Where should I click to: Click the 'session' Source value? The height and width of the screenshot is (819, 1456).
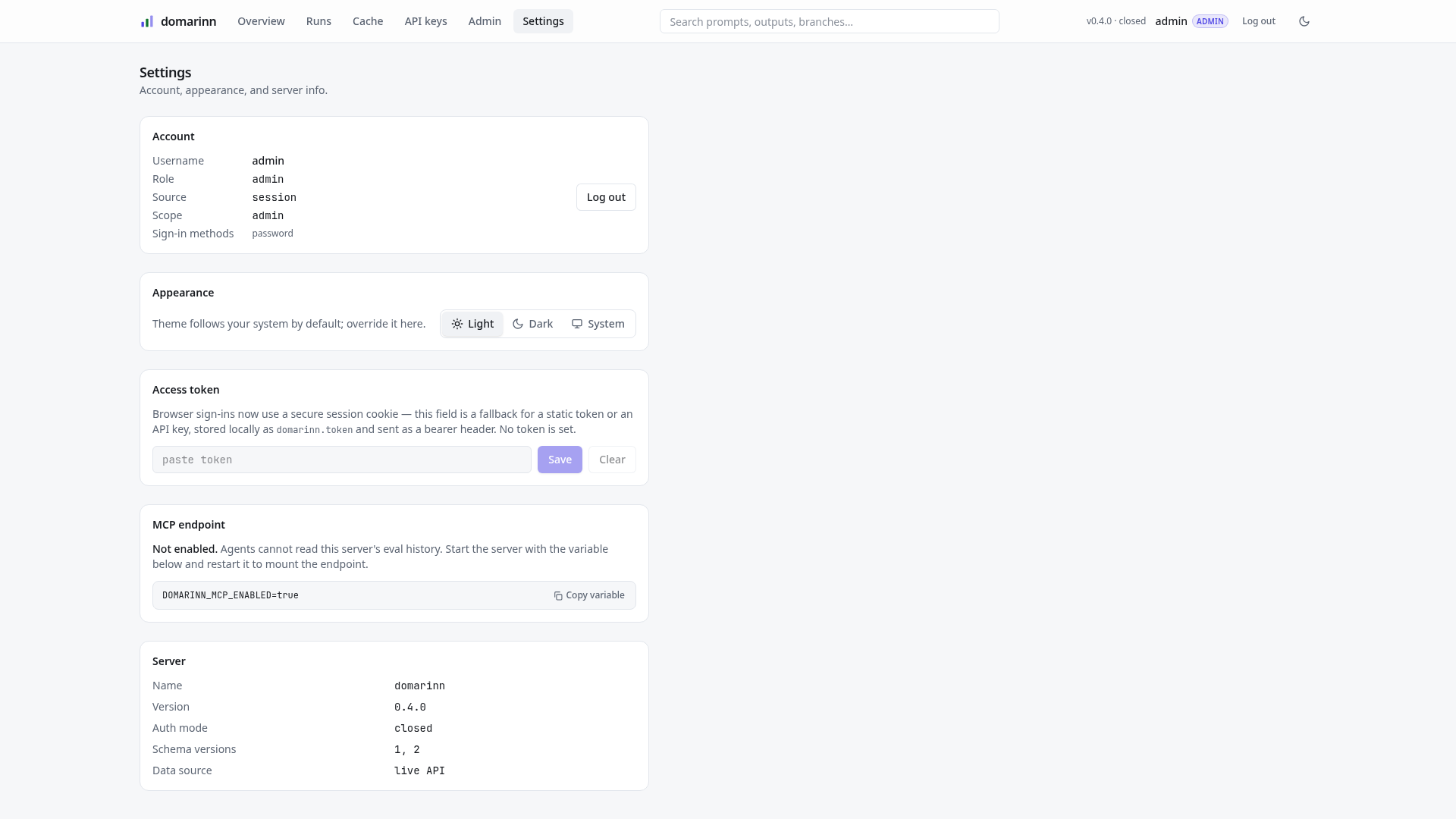[x=274, y=197]
